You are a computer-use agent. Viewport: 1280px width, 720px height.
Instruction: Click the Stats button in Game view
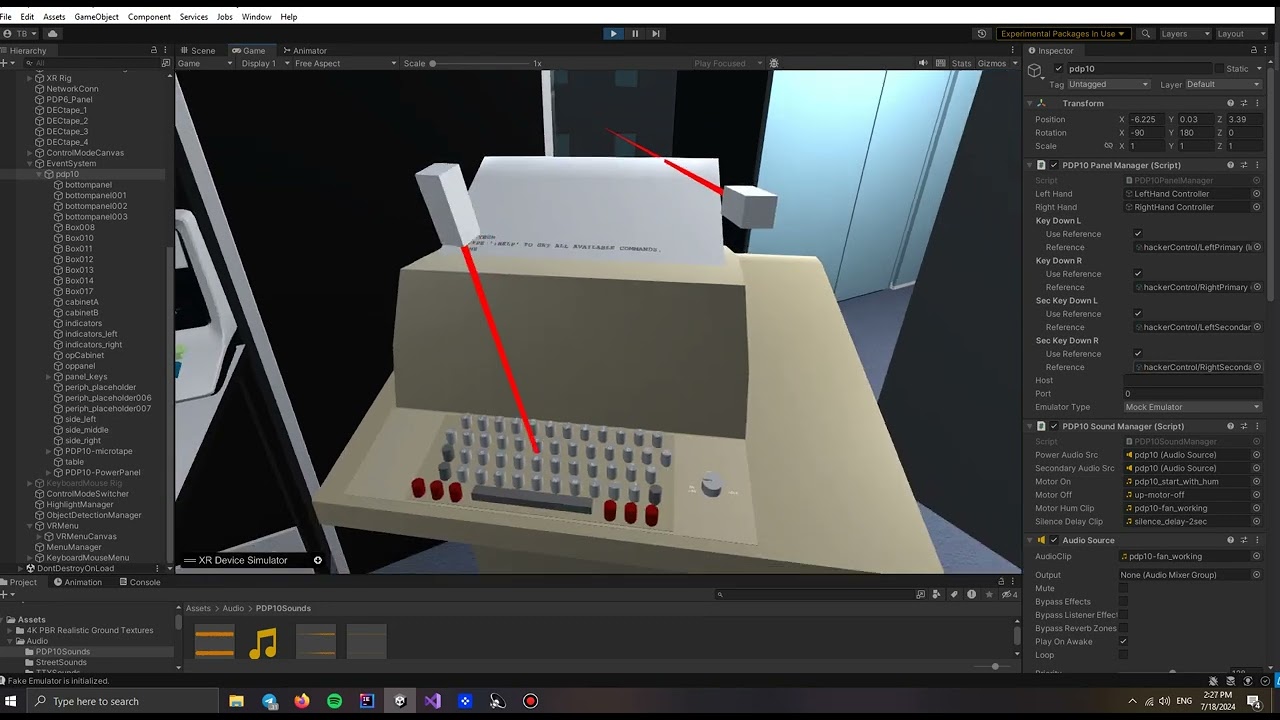tap(961, 63)
